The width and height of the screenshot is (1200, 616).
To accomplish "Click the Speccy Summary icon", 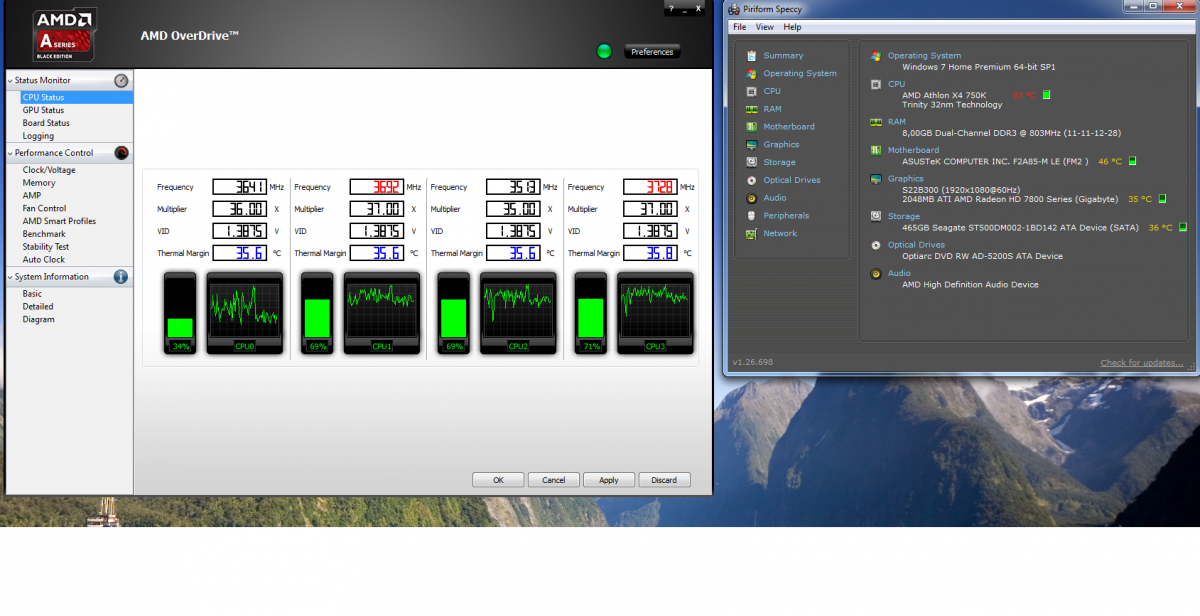I will tap(751, 56).
